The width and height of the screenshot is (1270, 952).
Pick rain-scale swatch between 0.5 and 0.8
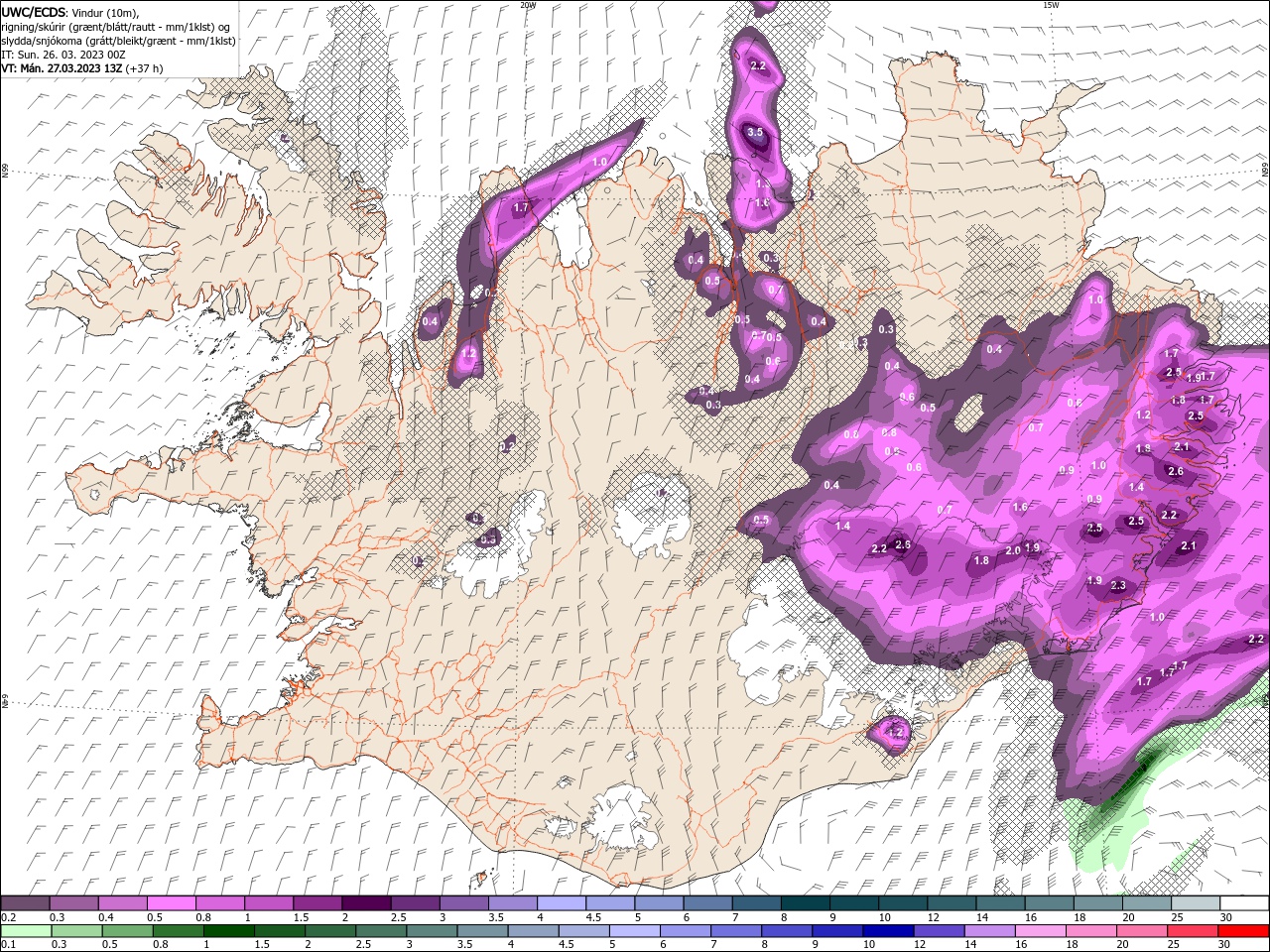click(x=127, y=931)
